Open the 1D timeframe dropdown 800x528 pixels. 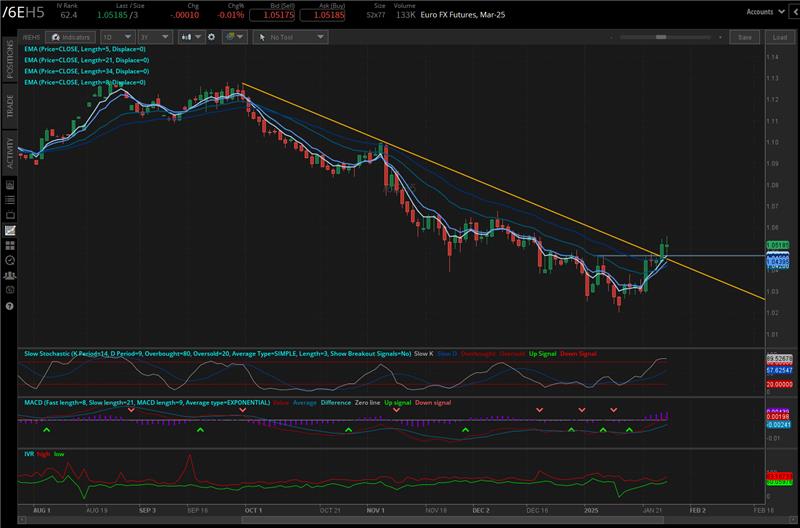tap(117, 37)
